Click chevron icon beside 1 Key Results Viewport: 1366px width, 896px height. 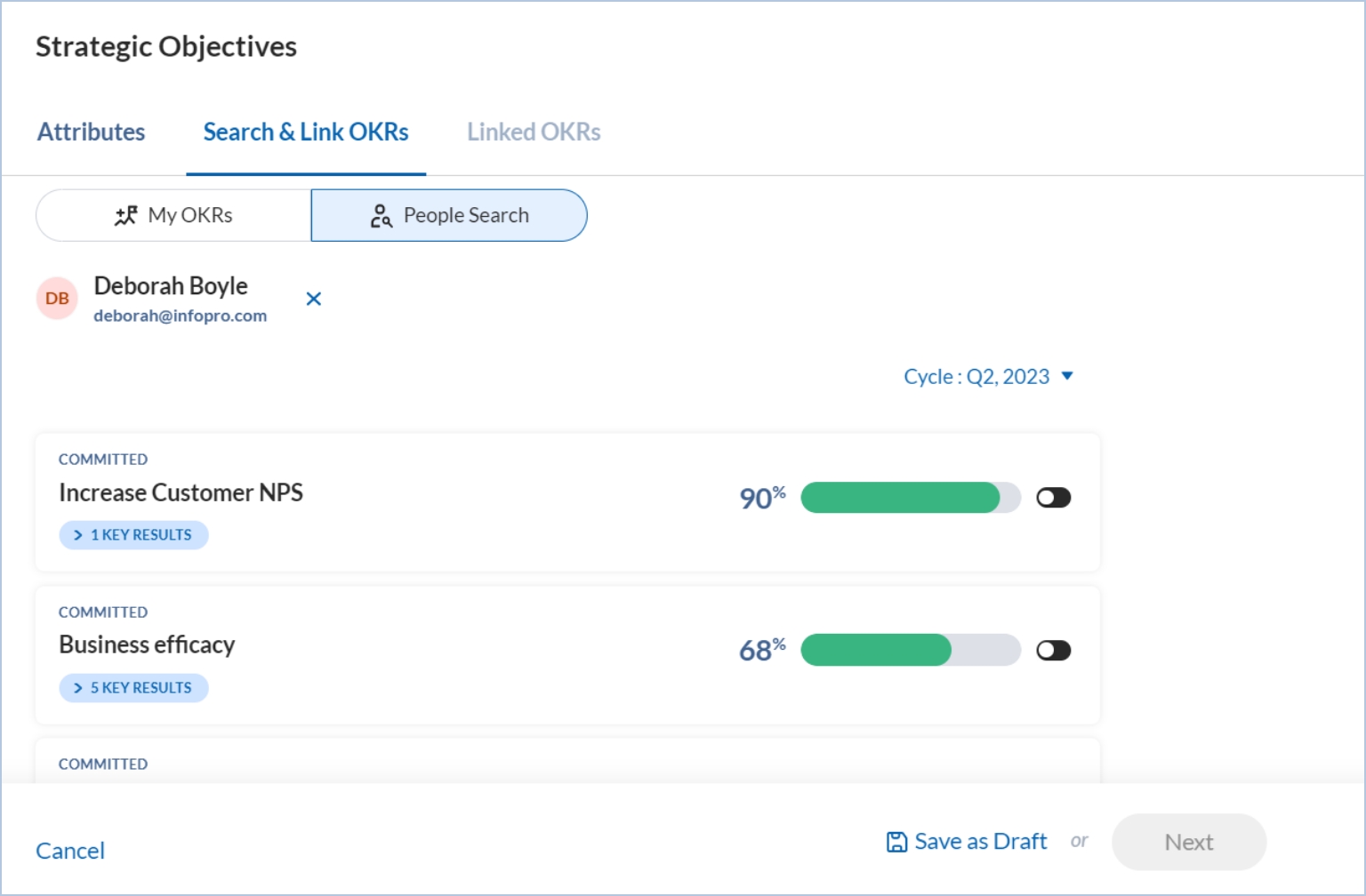tap(78, 535)
